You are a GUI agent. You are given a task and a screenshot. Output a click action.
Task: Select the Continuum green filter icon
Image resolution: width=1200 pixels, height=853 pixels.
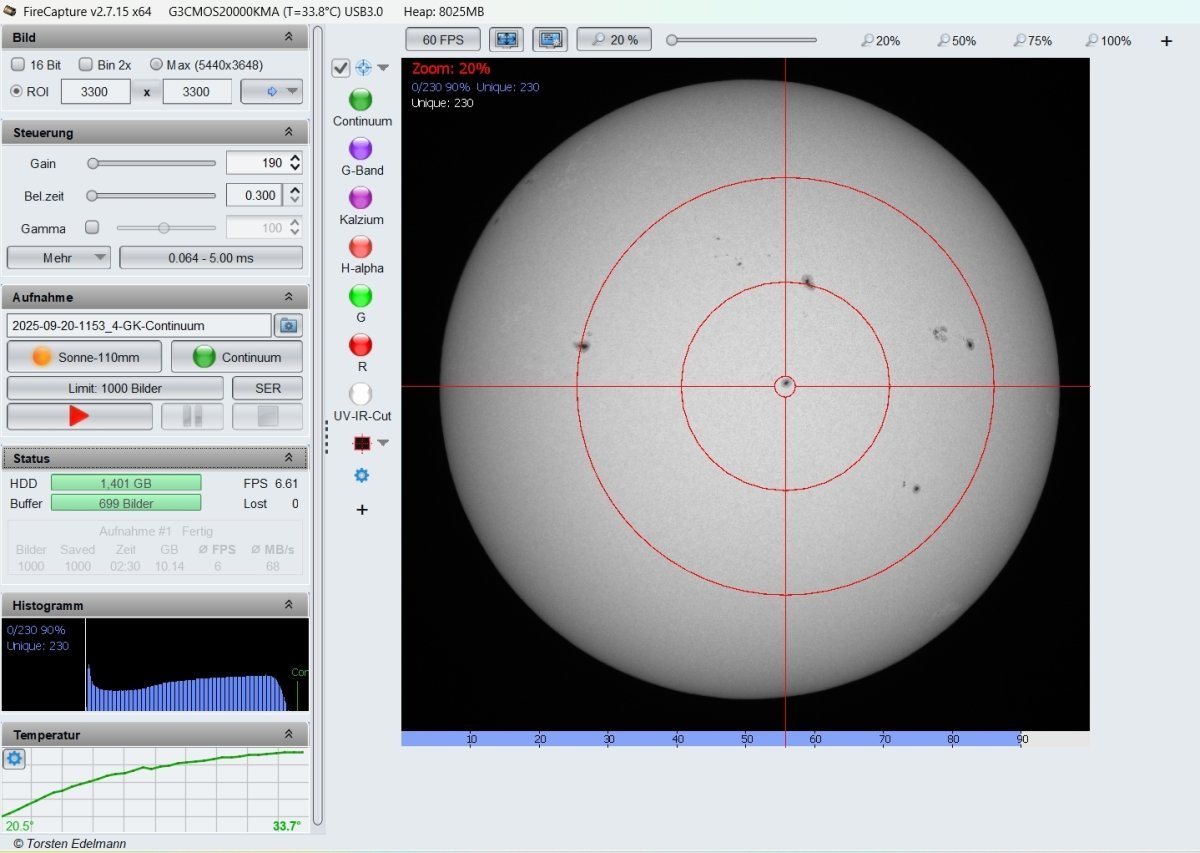pos(361,99)
